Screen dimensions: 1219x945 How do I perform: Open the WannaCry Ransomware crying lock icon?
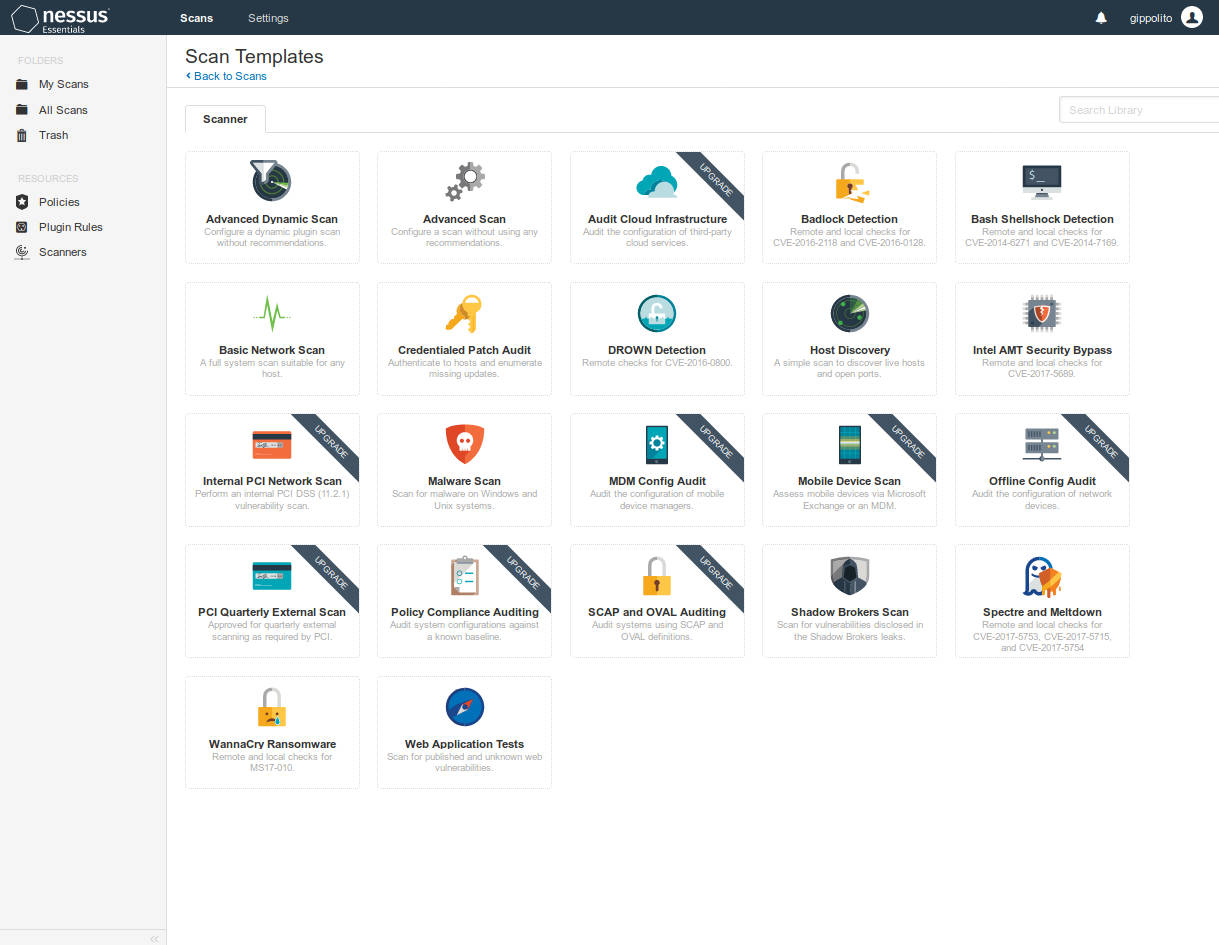[271, 707]
